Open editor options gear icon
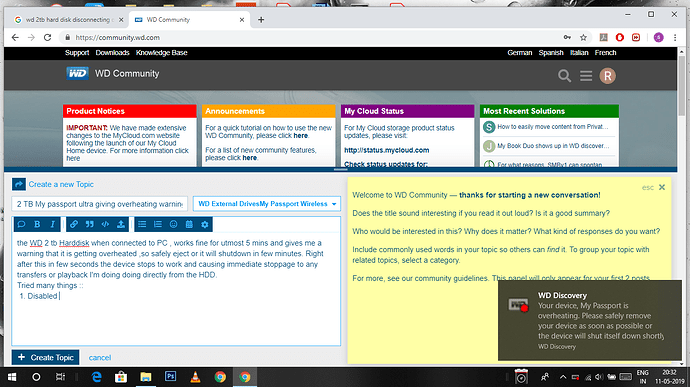 (x=205, y=225)
